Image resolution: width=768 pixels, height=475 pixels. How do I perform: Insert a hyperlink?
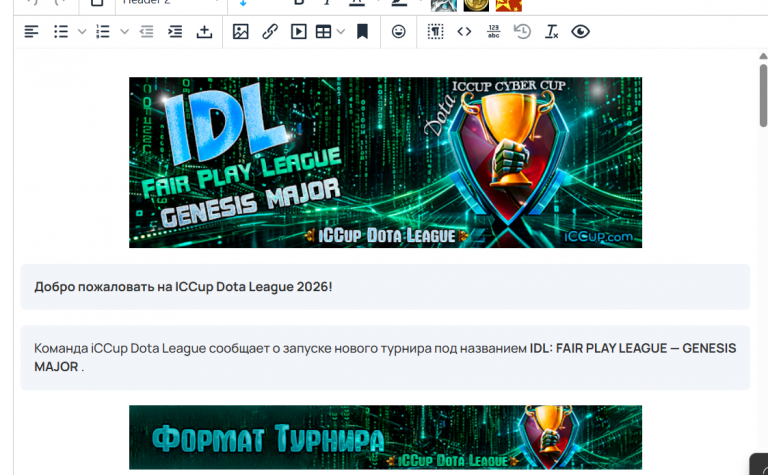coord(270,32)
